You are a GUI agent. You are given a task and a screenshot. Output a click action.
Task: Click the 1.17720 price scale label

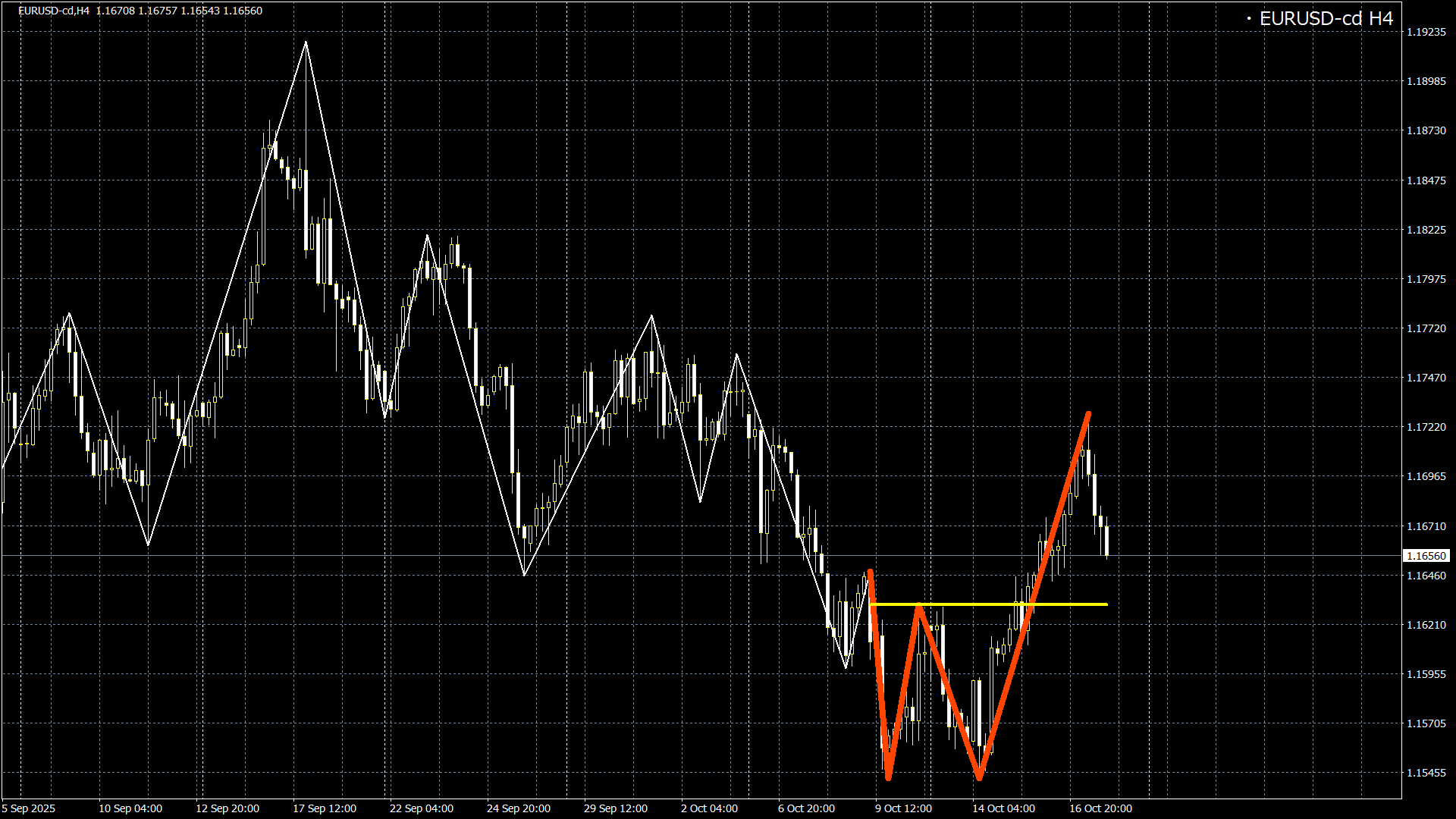[1426, 328]
